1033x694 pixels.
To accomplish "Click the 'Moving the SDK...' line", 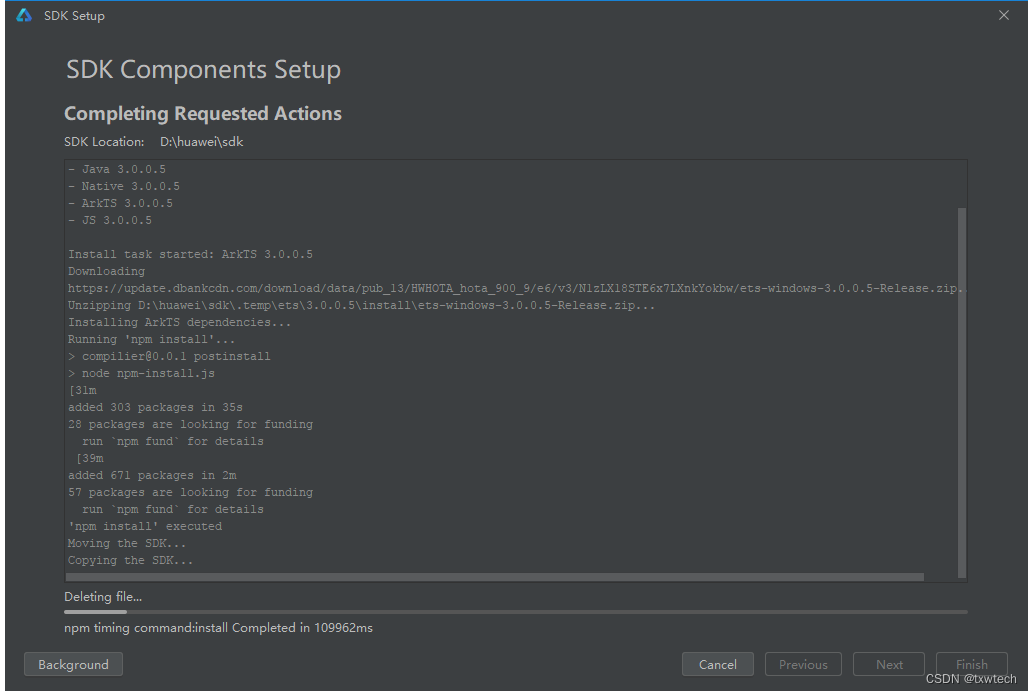I will (126, 544).
